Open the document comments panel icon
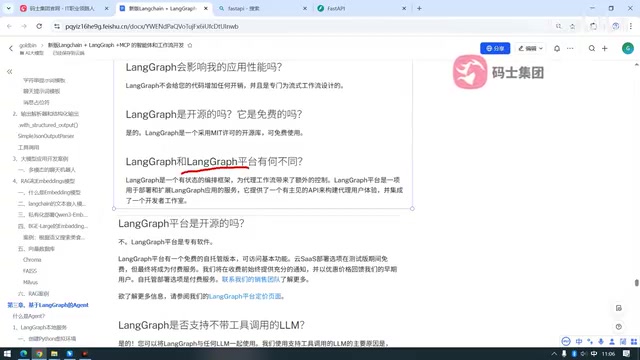 tap(619, 308)
